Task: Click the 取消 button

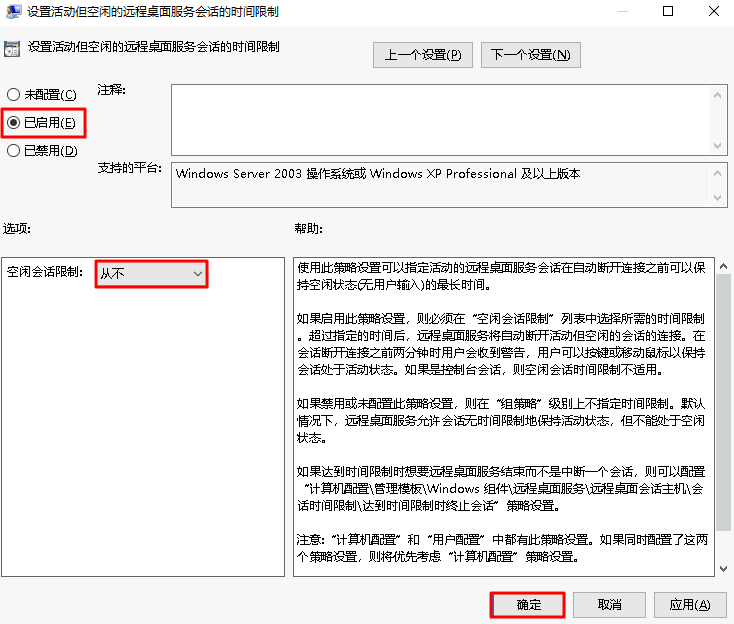Action: [609, 605]
